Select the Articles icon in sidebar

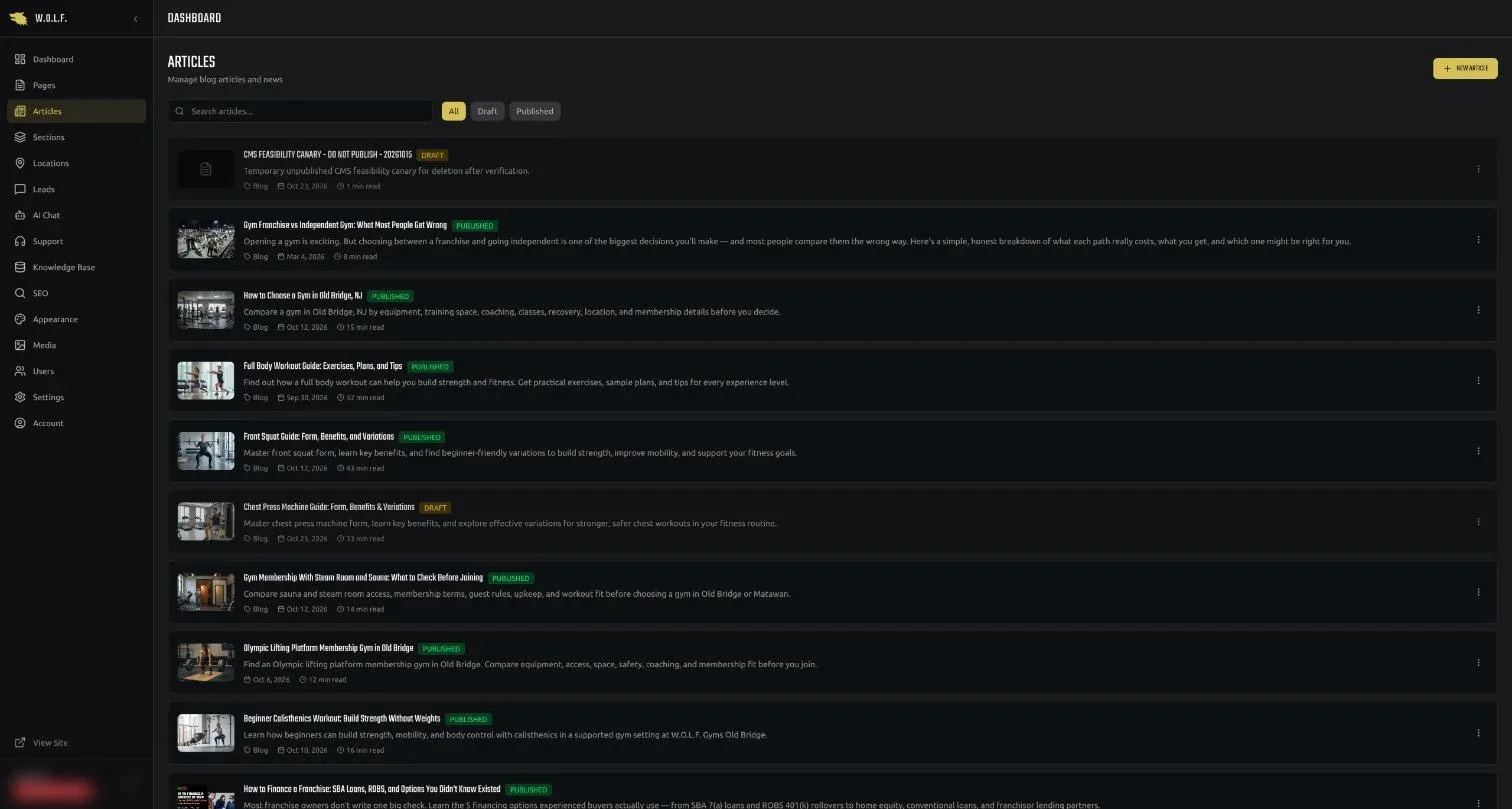click(x=20, y=111)
